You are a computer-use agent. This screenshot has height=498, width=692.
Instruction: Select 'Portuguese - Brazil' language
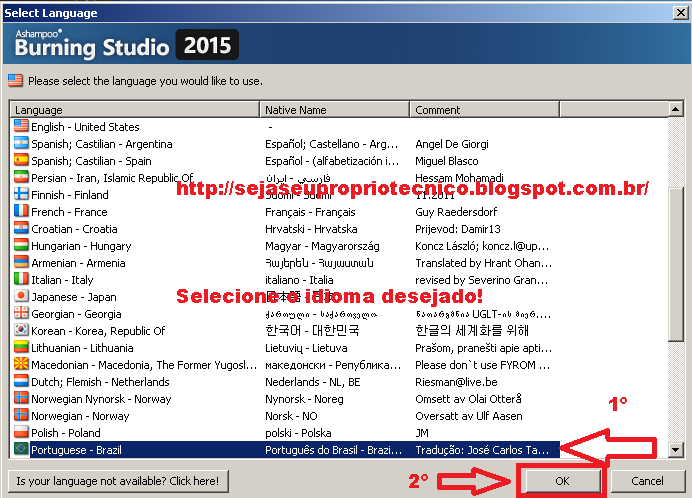[76, 450]
